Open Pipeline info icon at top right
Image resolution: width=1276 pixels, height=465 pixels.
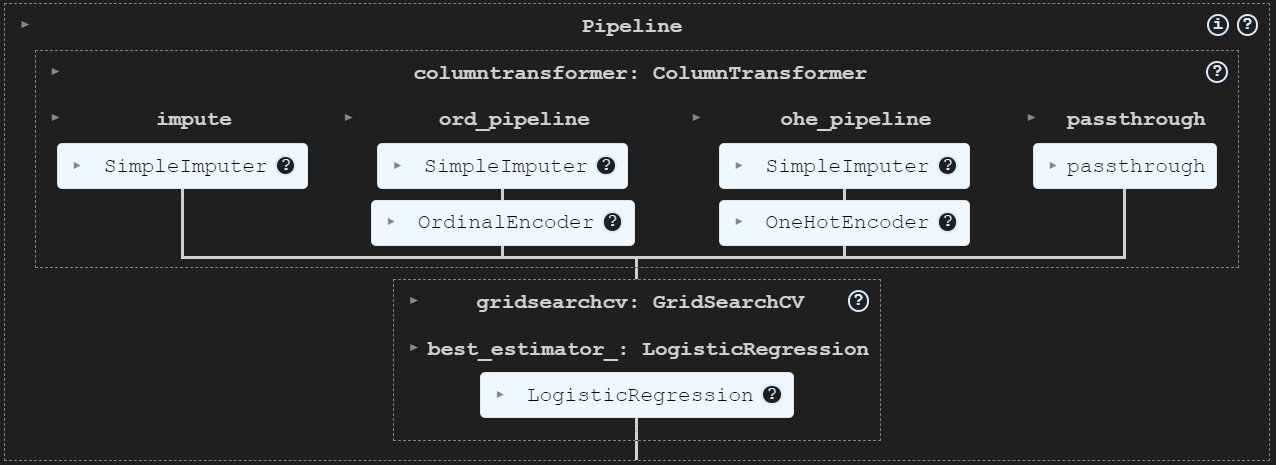click(x=1217, y=25)
